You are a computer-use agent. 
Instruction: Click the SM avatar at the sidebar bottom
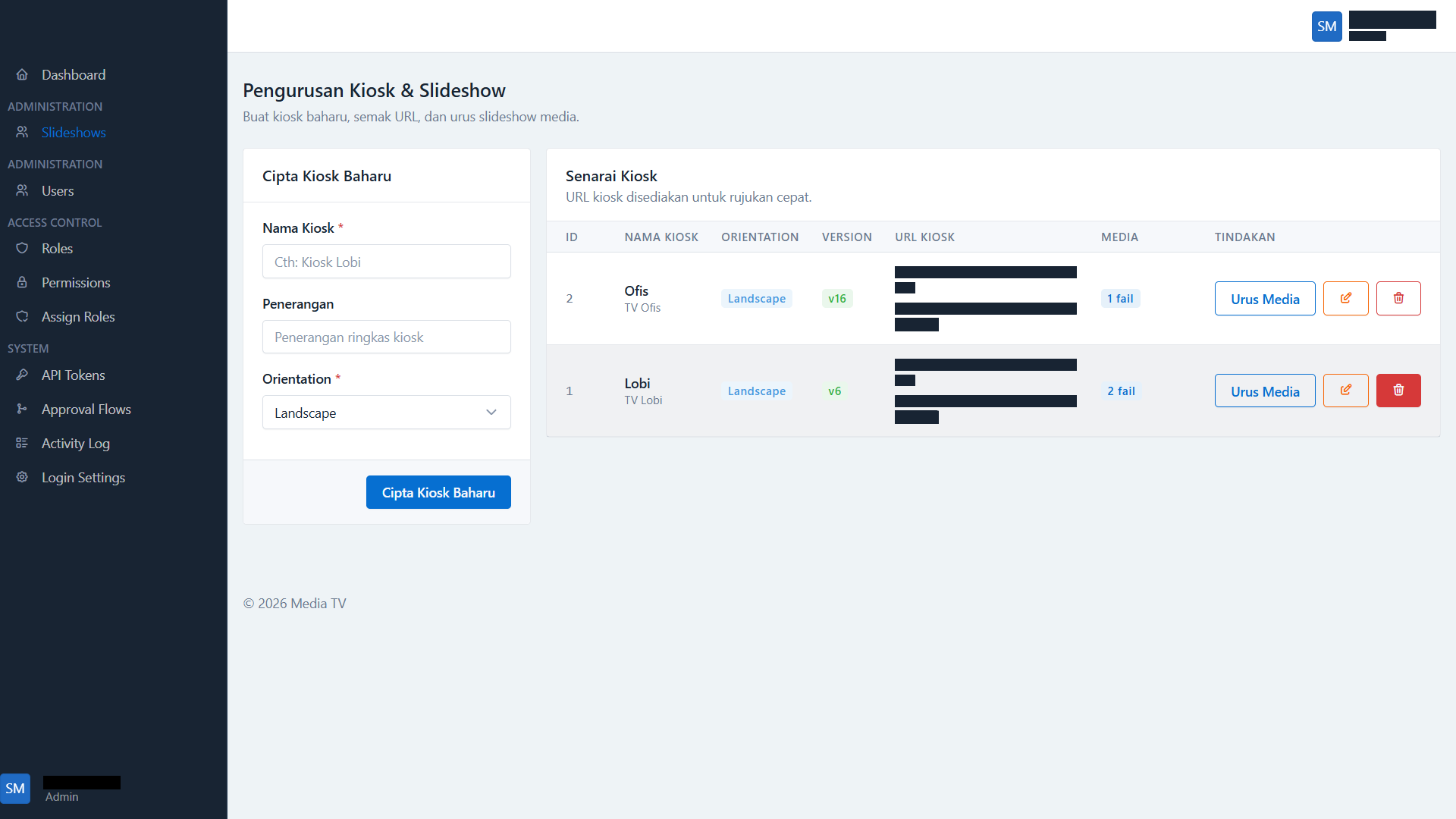(x=15, y=789)
